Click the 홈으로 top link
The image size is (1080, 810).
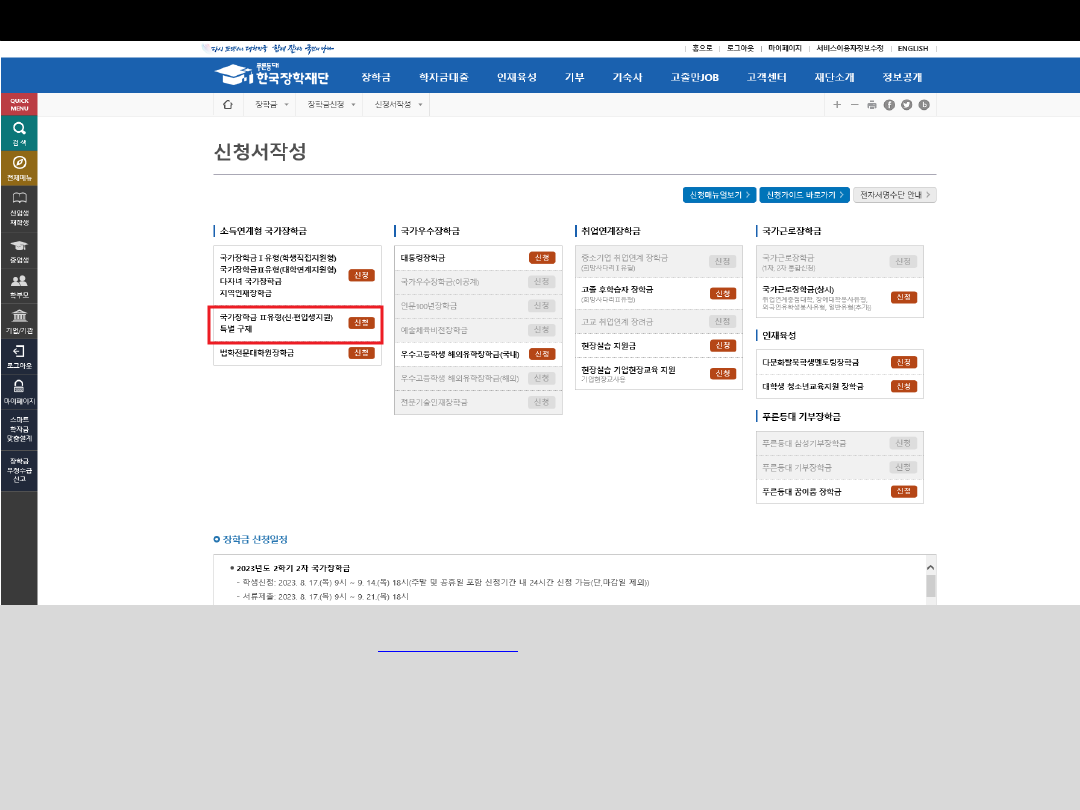tap(702, 48)
